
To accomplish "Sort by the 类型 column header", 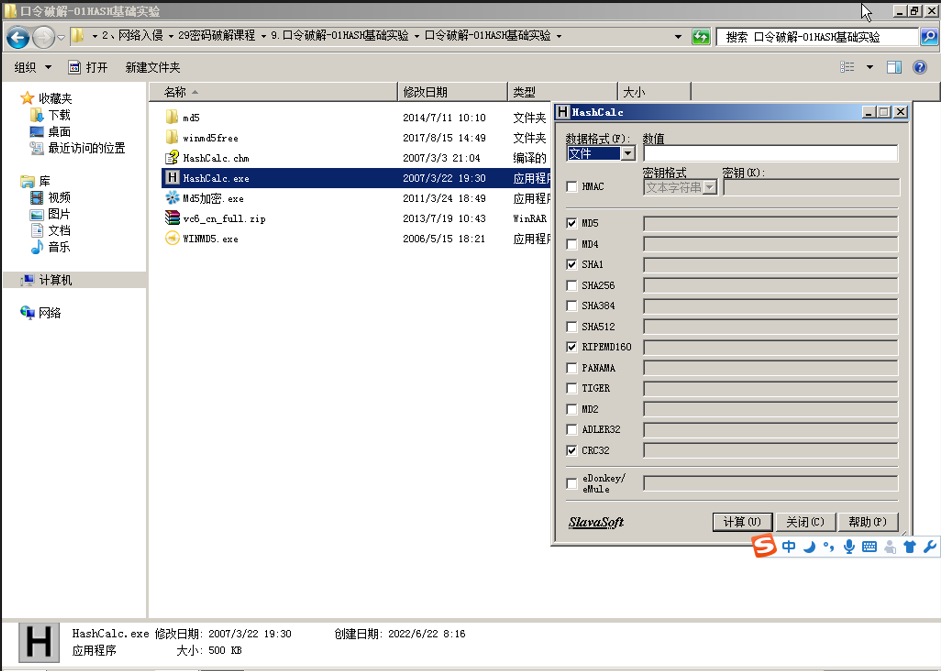I will (x=562, y=92).
